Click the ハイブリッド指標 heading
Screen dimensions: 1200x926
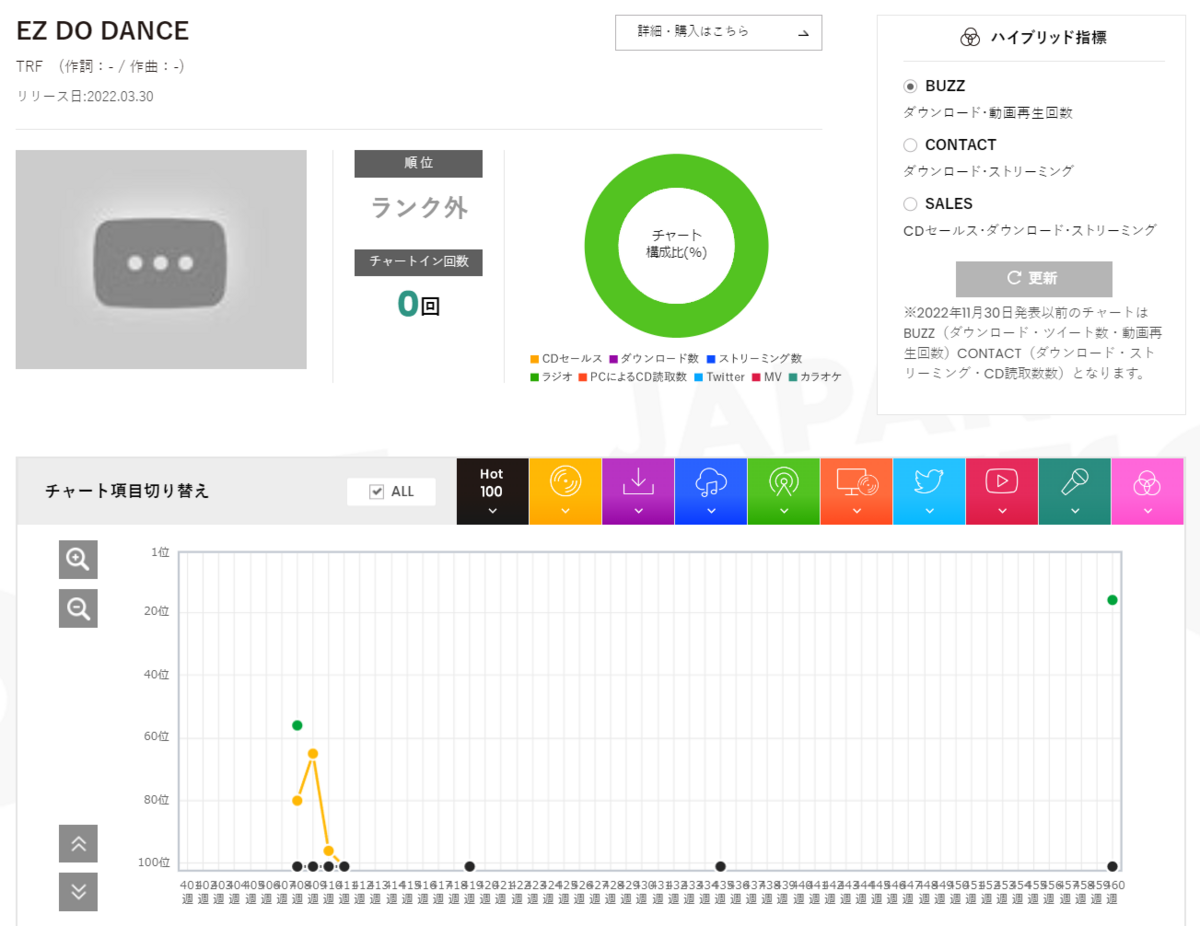pyautogui.click(x=1048, y=38)
